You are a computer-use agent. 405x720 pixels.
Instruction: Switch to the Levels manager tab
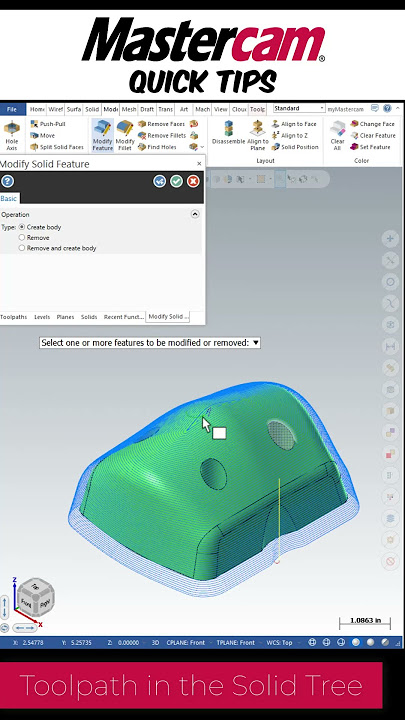coord(42,317)
